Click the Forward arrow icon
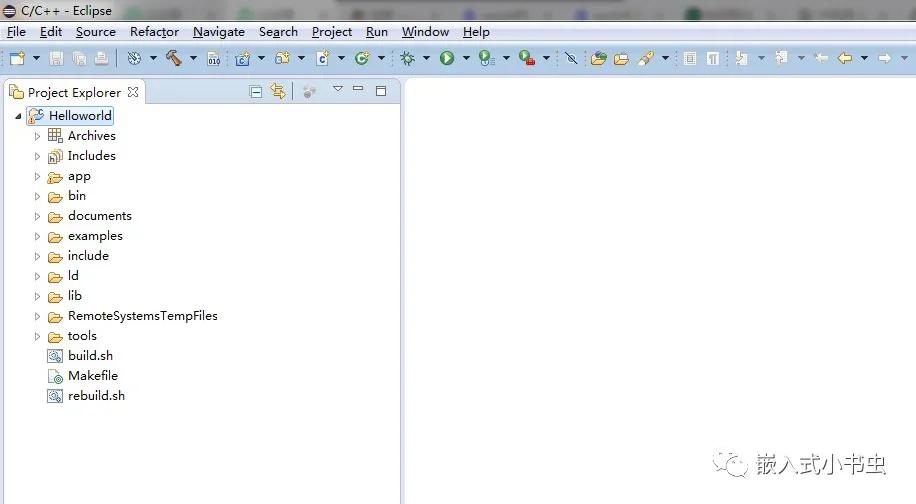The width and height of the screenshot is (916, 504). (884, 58)
